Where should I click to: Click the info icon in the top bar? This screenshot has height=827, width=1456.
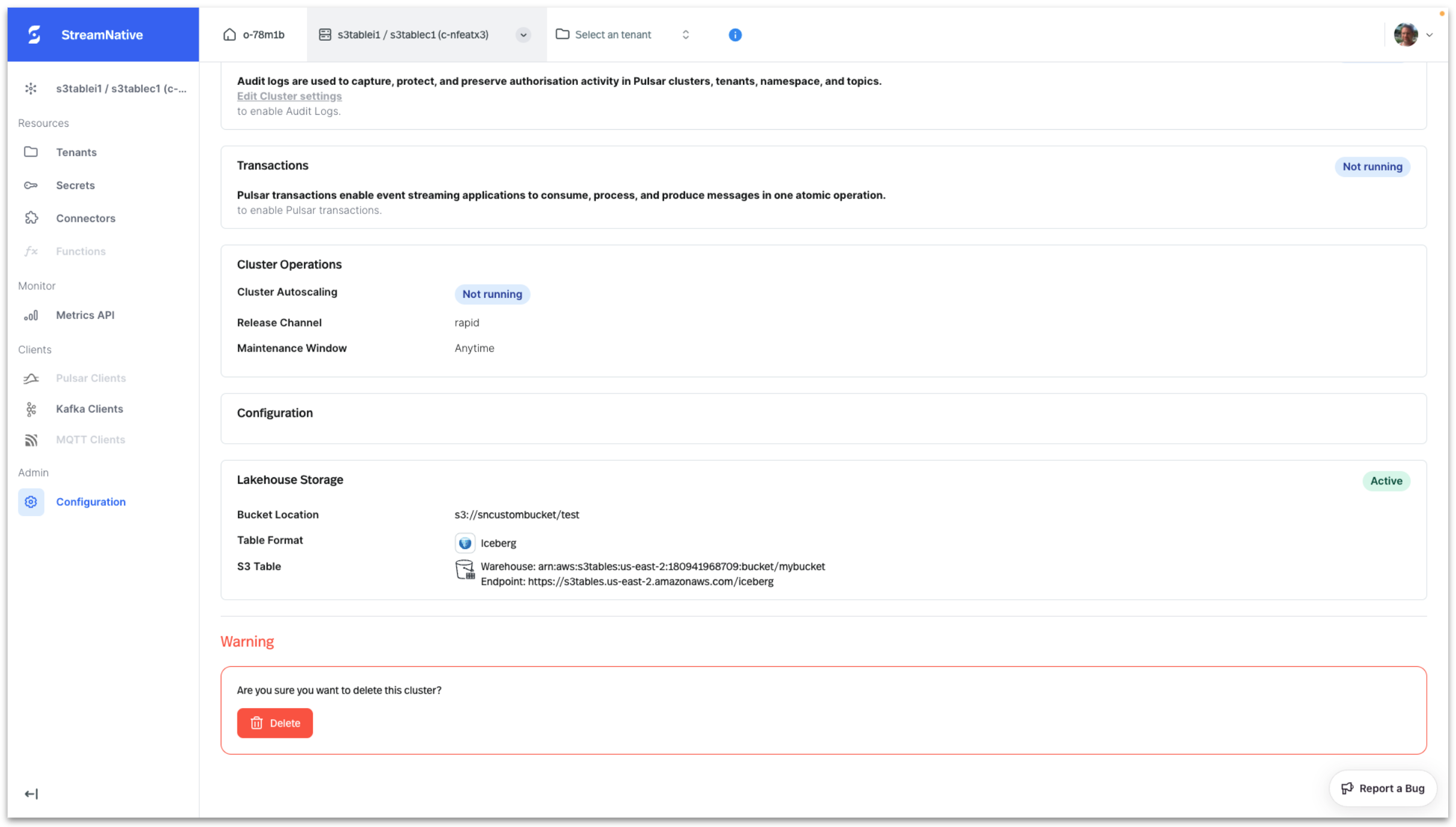click(x=735, y=35)
